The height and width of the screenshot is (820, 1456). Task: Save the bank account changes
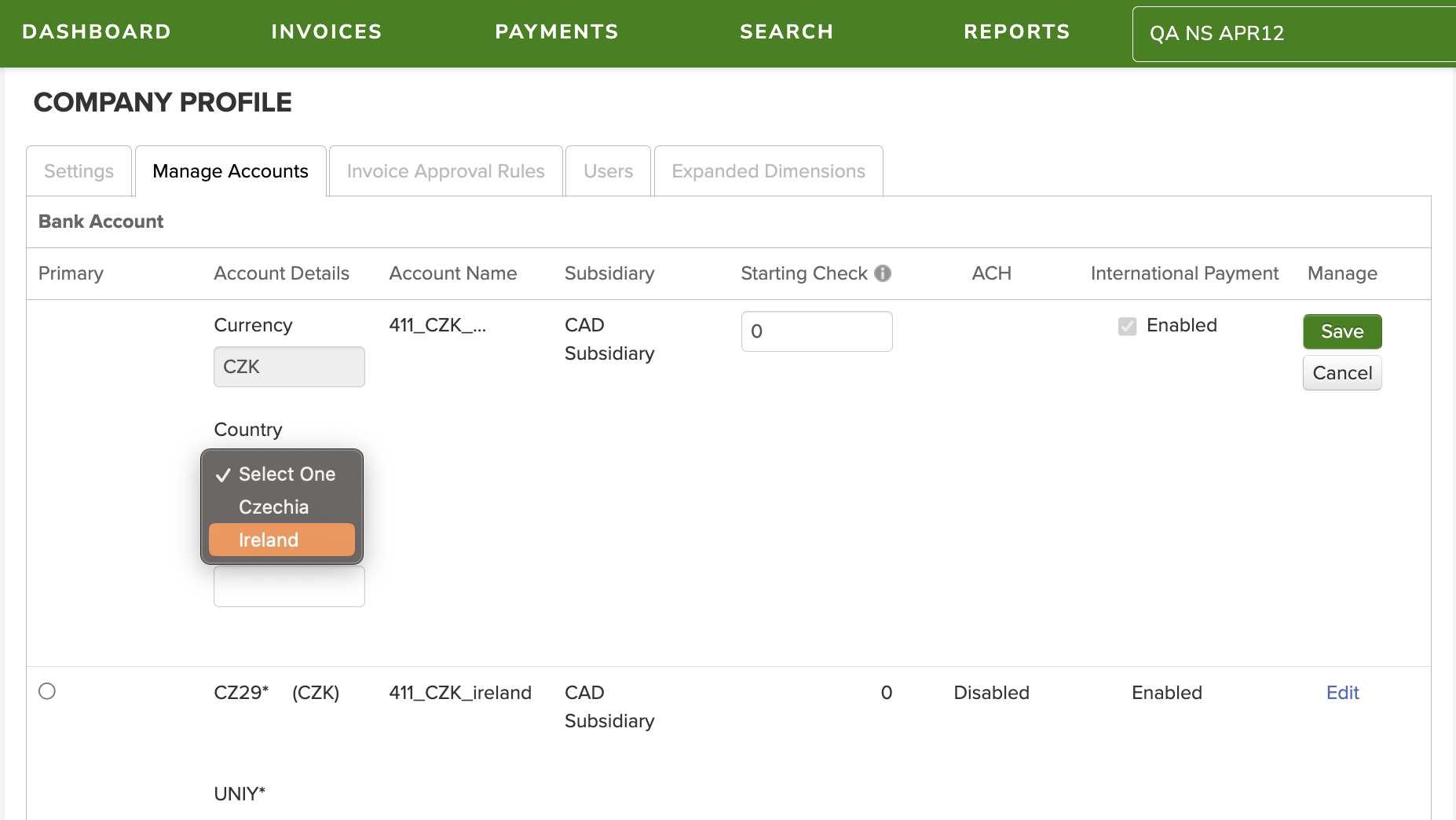(1342, 331)
